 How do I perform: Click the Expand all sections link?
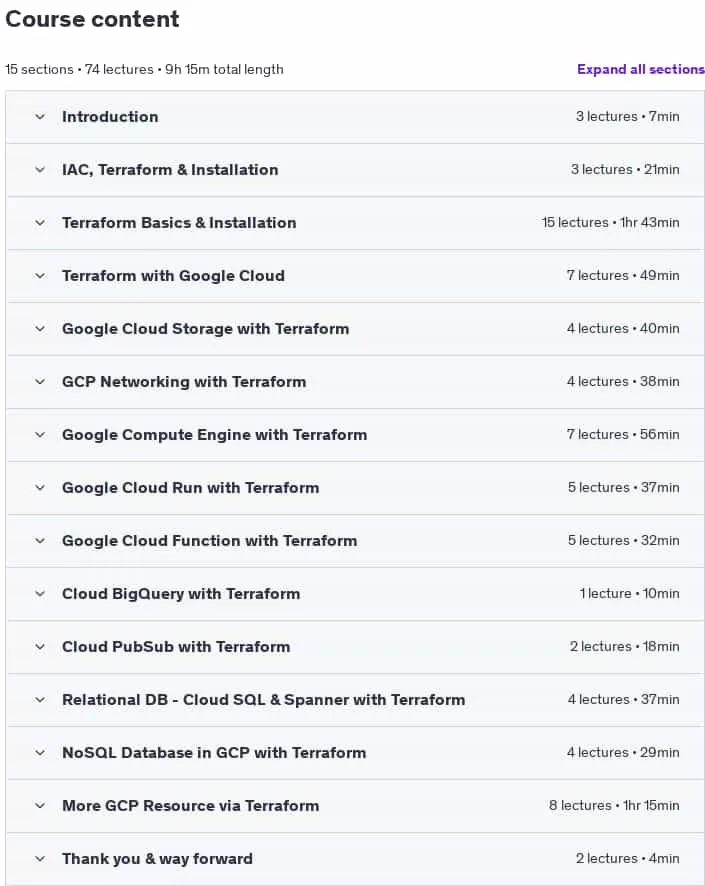click(641, 70)
